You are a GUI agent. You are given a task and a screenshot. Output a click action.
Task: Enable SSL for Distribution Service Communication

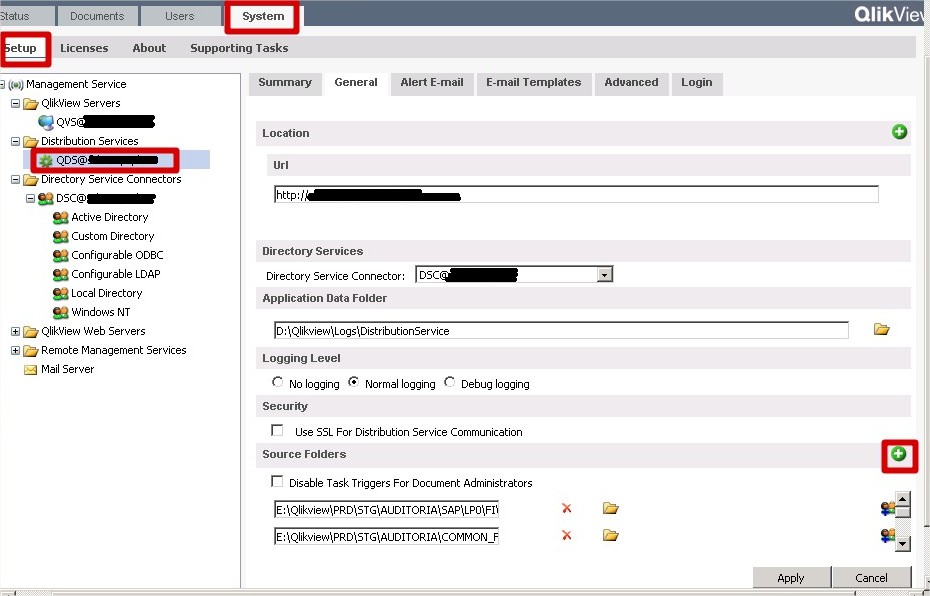(x=277, y=430)
